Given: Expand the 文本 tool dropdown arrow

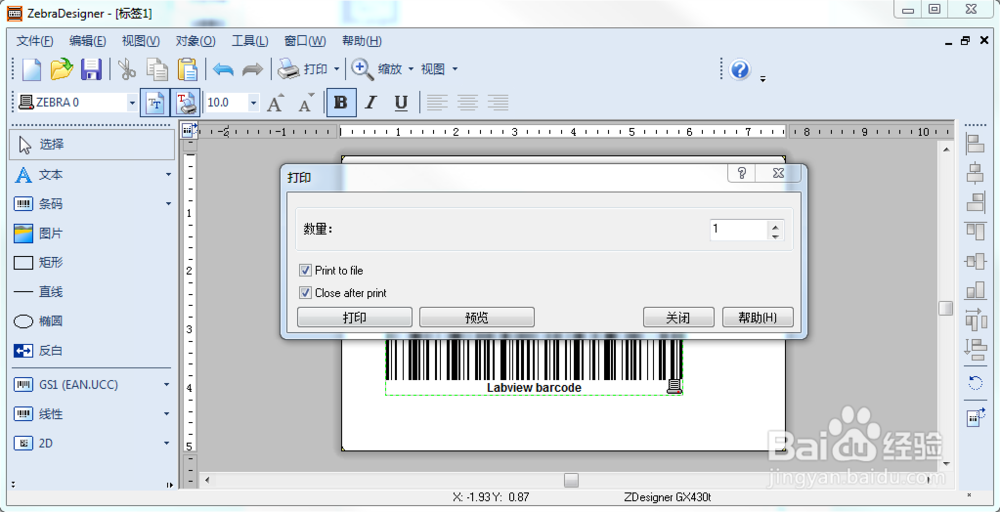Looking at the screenshot, I should point(168,175).
